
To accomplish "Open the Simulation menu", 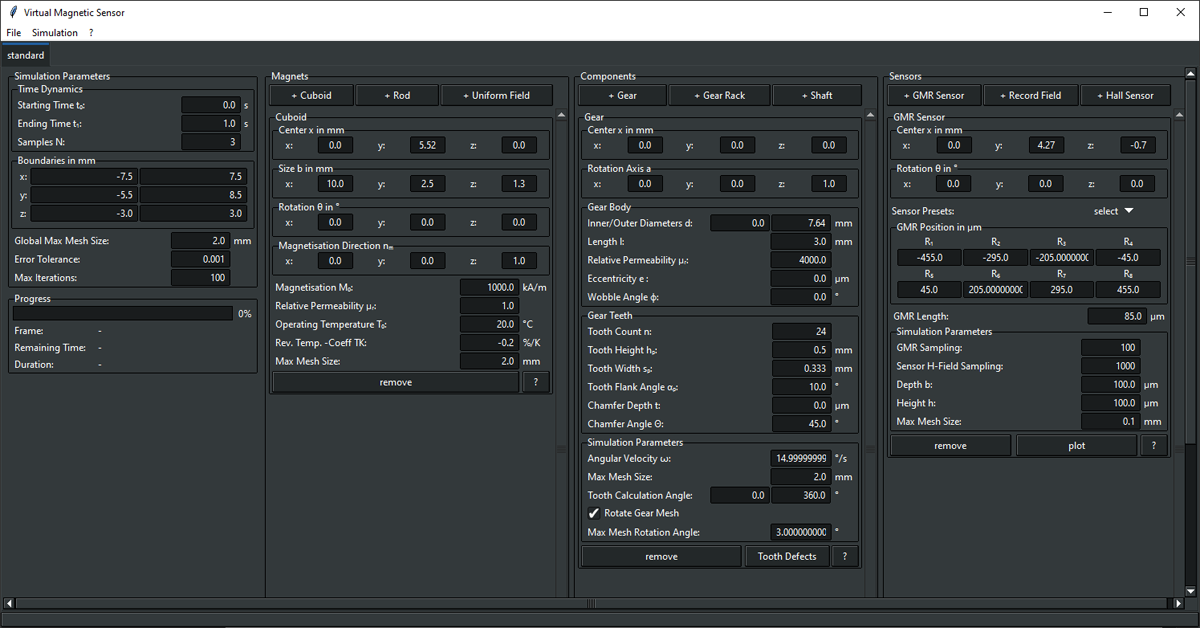I will (x=54, y=33).
